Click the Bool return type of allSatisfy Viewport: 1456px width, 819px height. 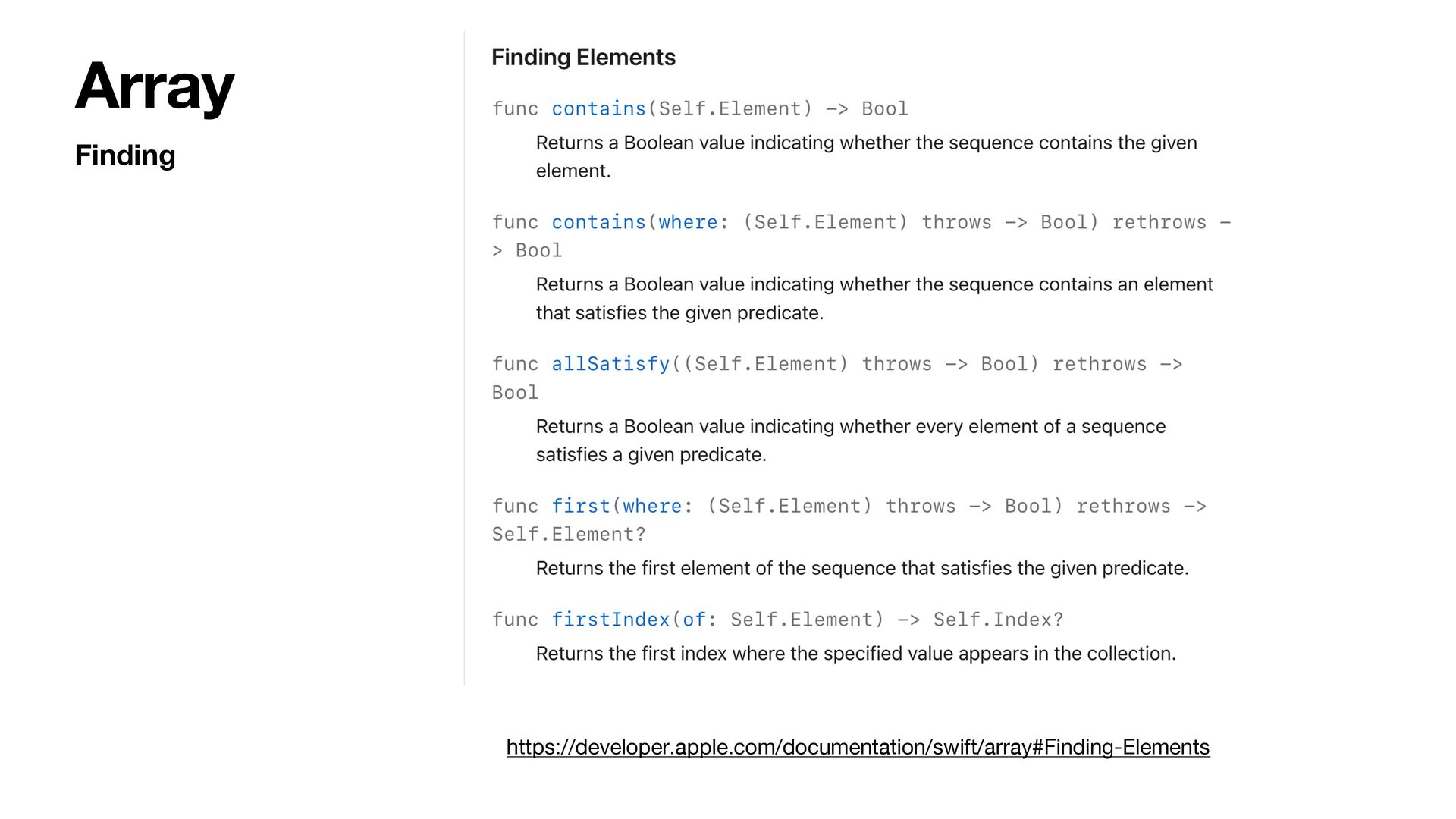[515, 393]
